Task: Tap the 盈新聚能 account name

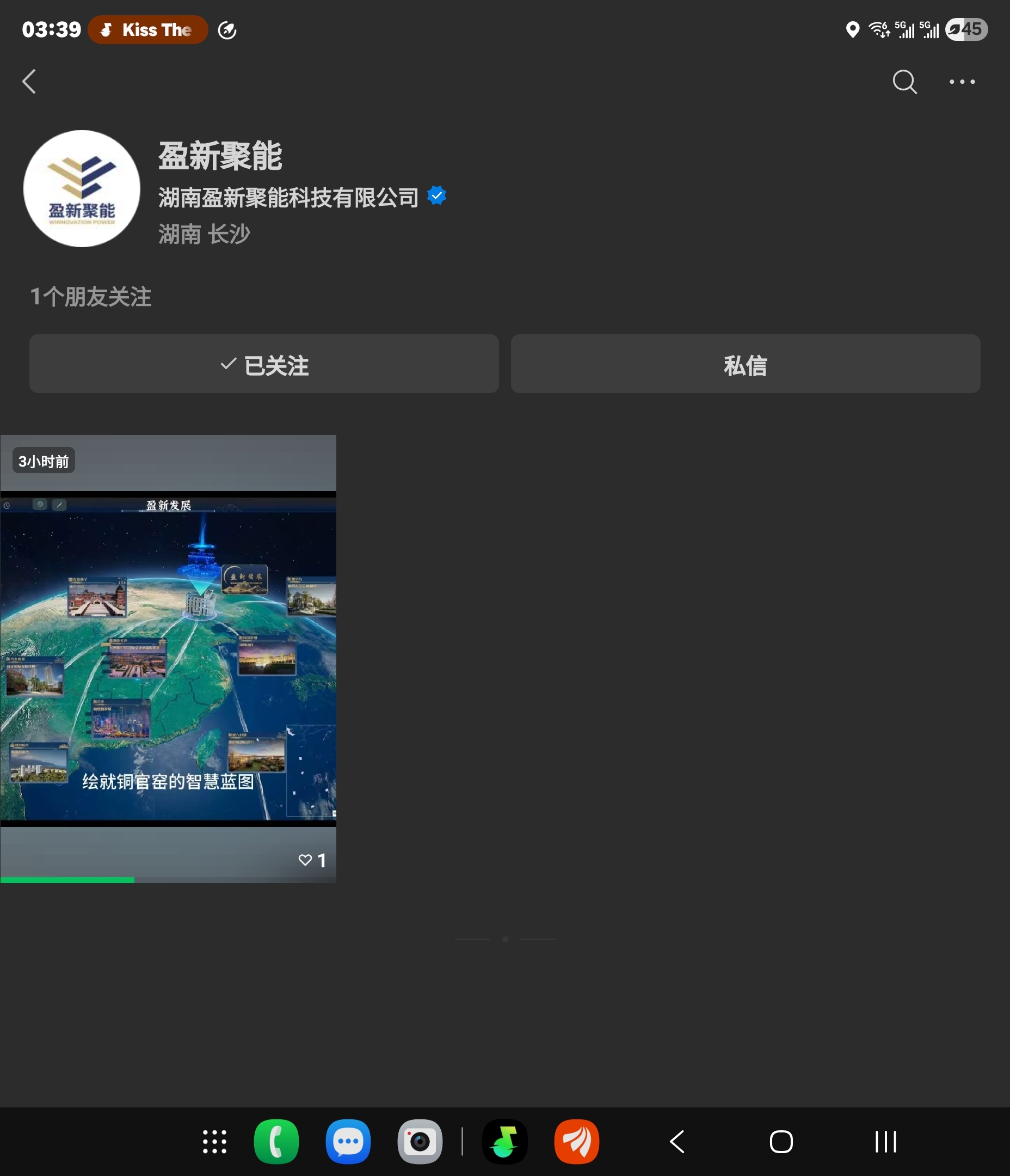Action: click(x=220, y=156)
